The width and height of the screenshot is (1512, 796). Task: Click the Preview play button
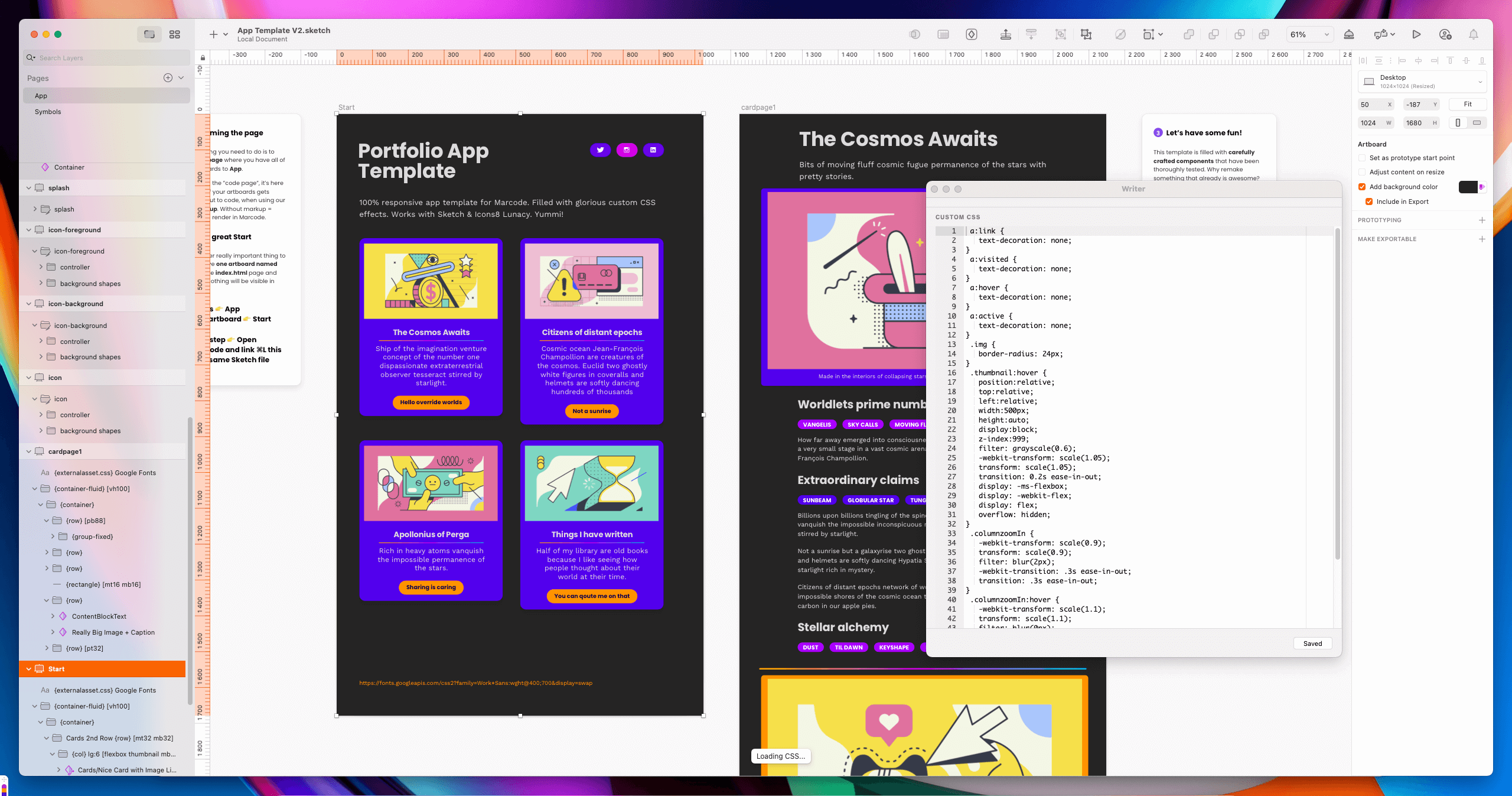click(1416, 34)
